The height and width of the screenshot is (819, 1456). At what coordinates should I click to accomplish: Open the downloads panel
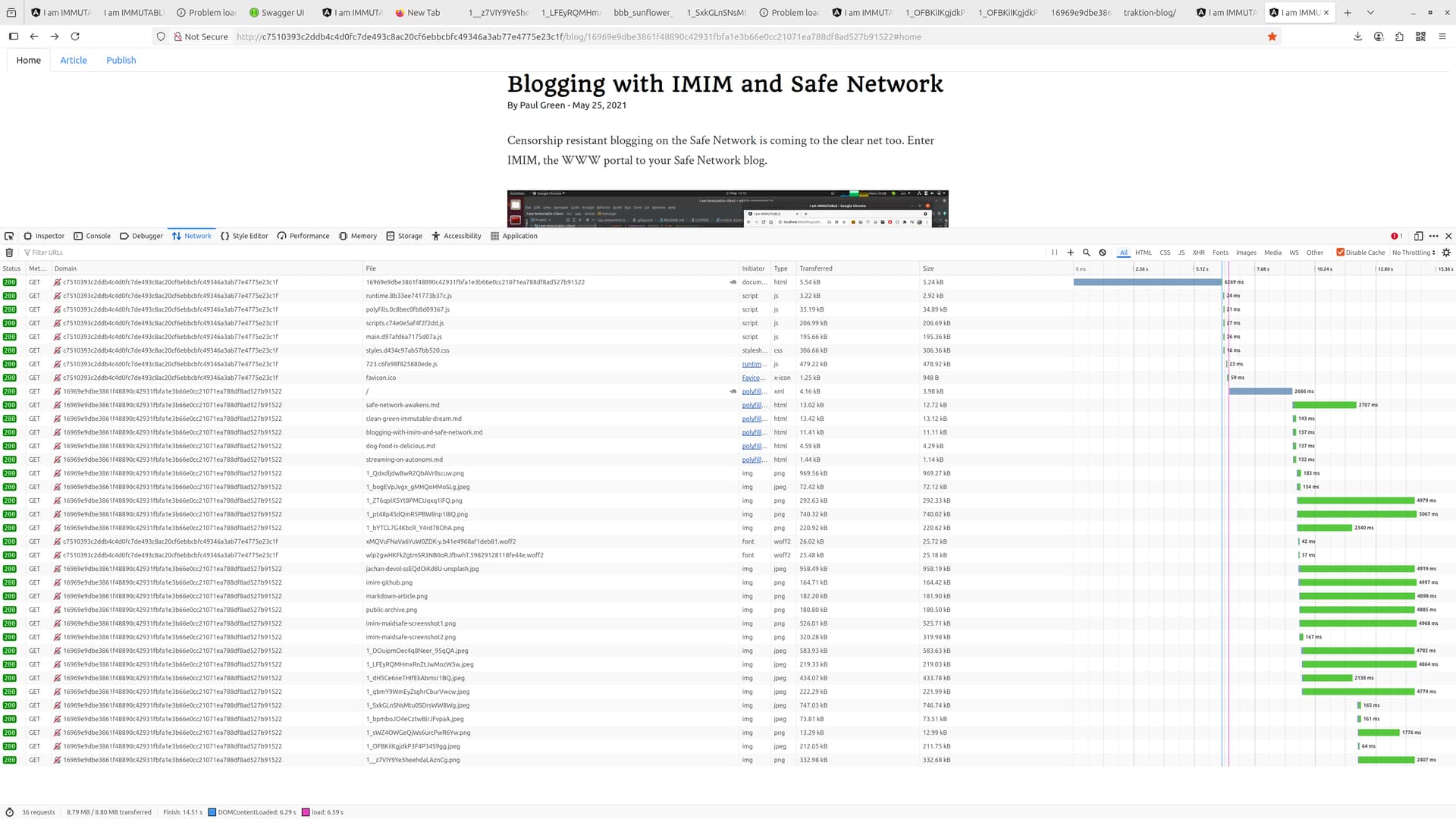(x=1358, y=36)
